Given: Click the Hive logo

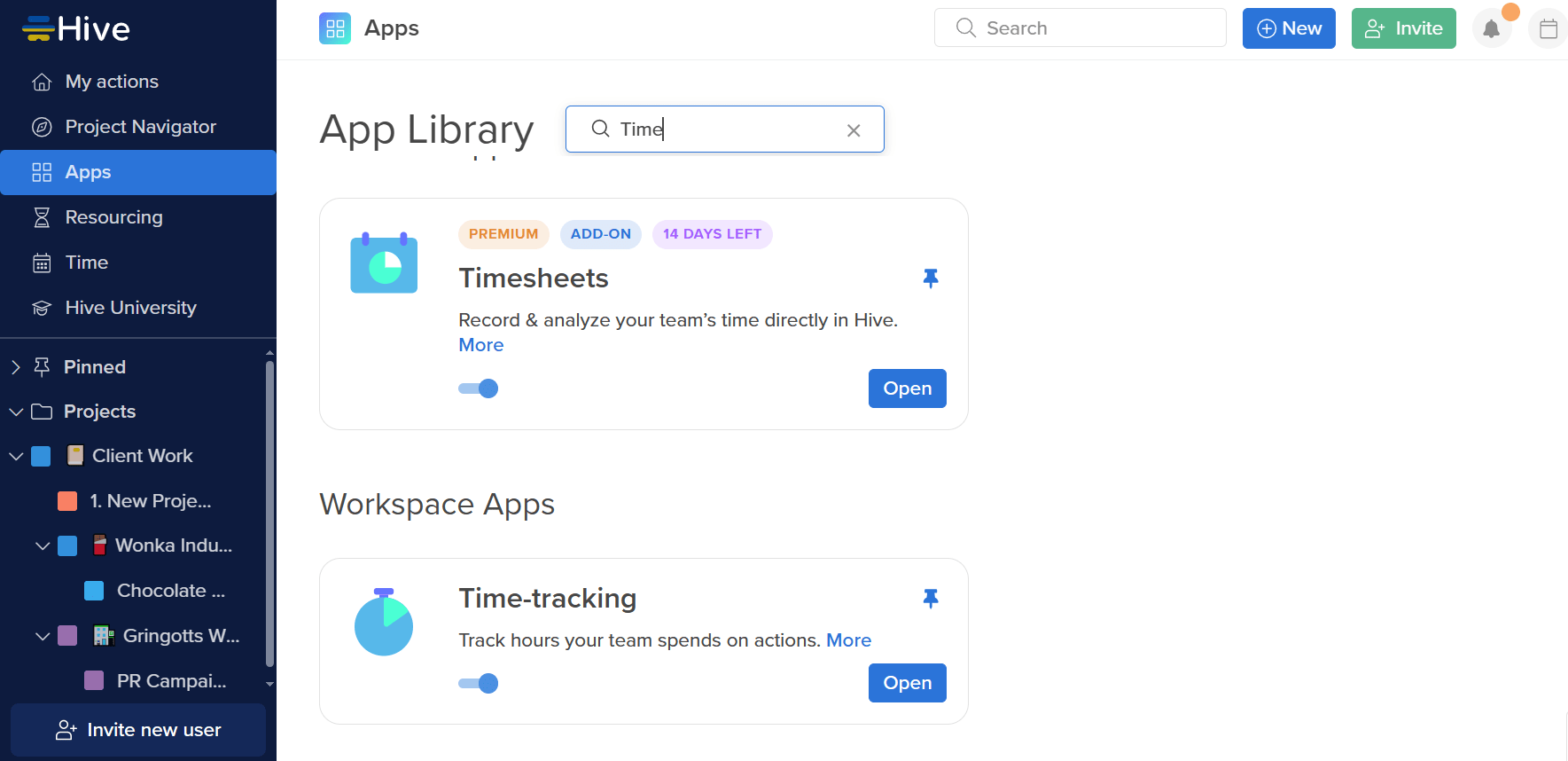Looking at the screenshot, I should point(76,29).
